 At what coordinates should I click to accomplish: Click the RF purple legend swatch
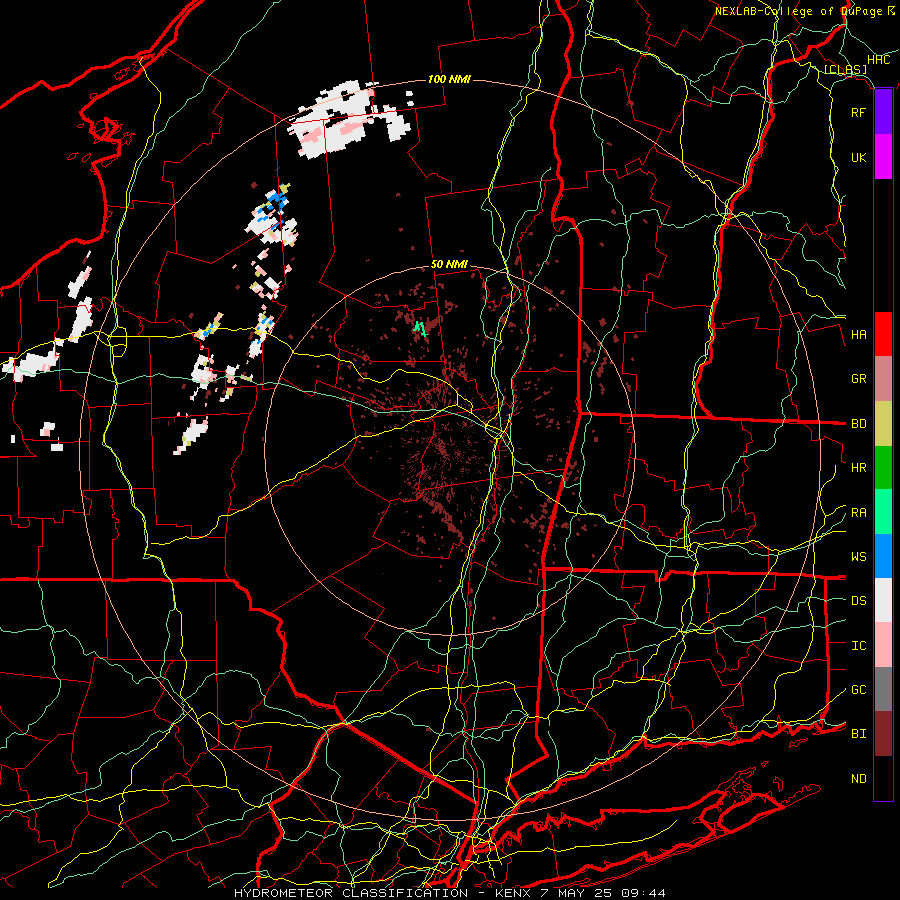coord(883,112)
